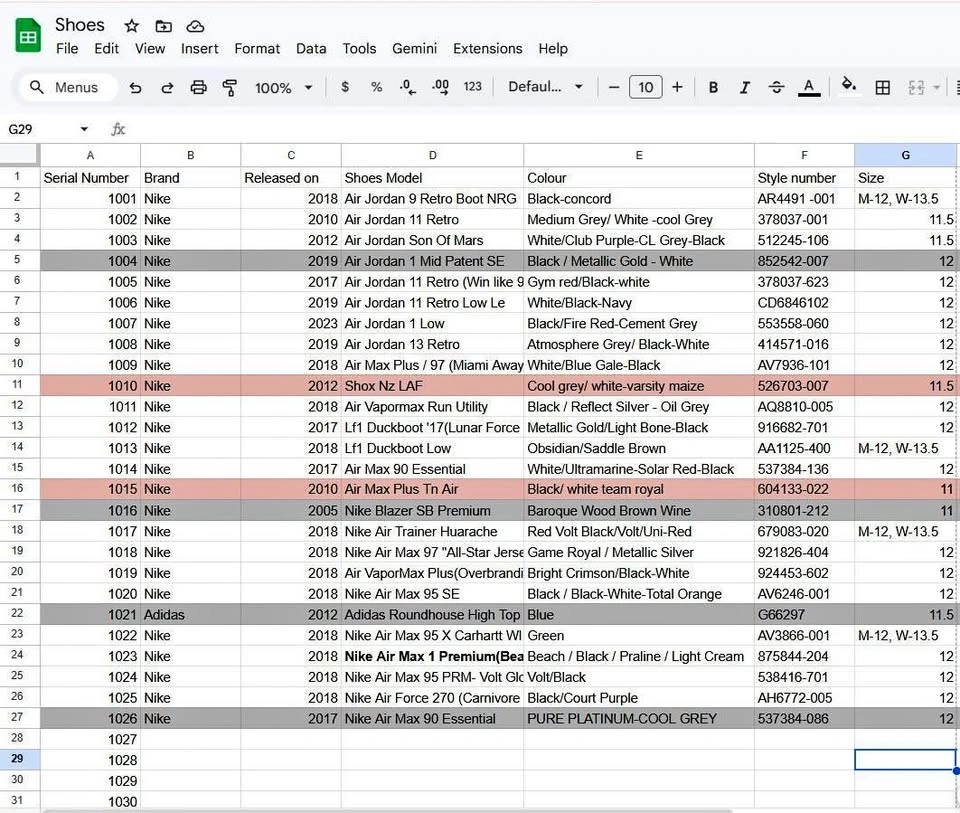Click the Adidas brand cell
Screen dimensions: 960x813
pyautogui.click(x=190, y=614)
